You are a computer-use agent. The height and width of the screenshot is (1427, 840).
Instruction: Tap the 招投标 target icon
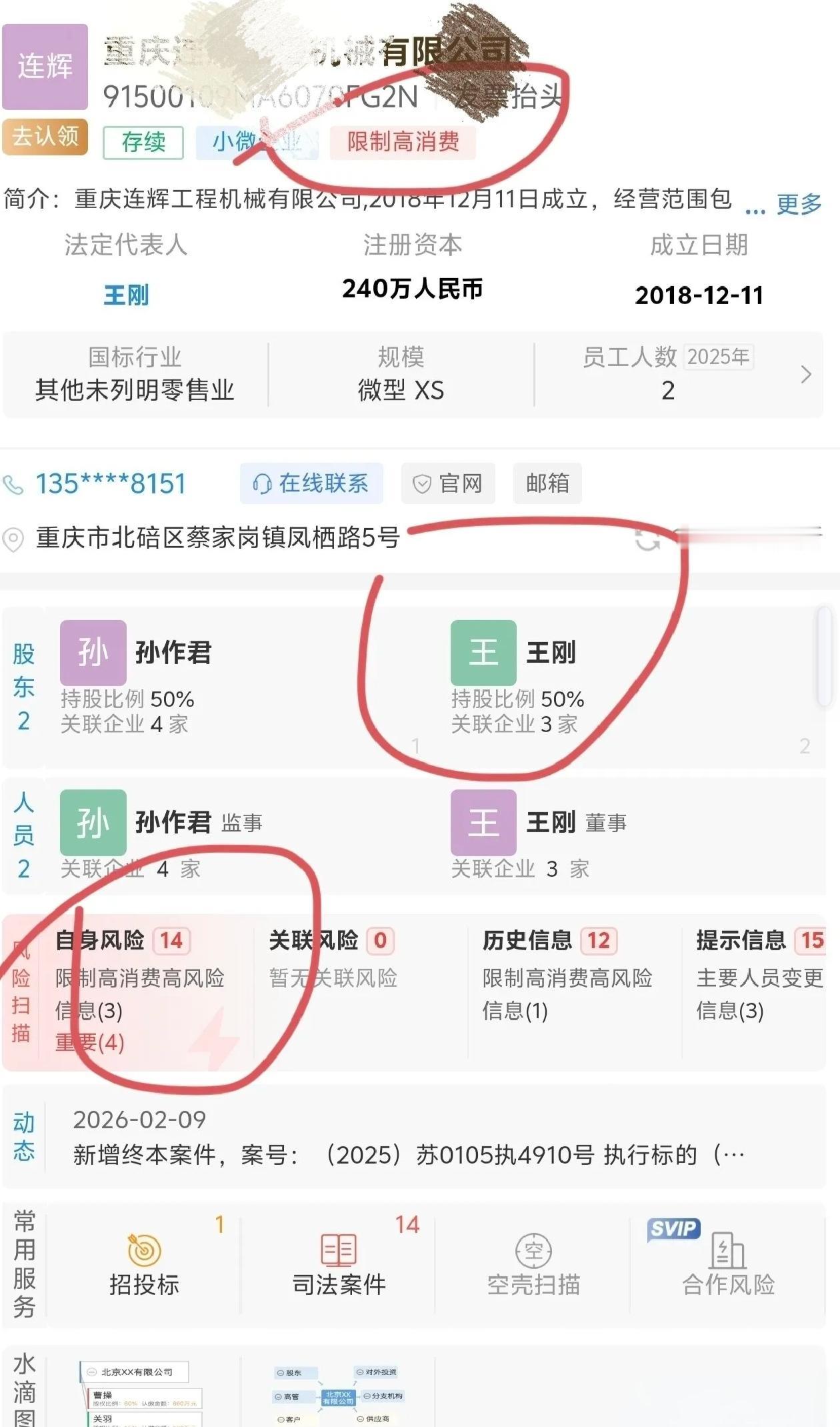(x=144, y=1250)
